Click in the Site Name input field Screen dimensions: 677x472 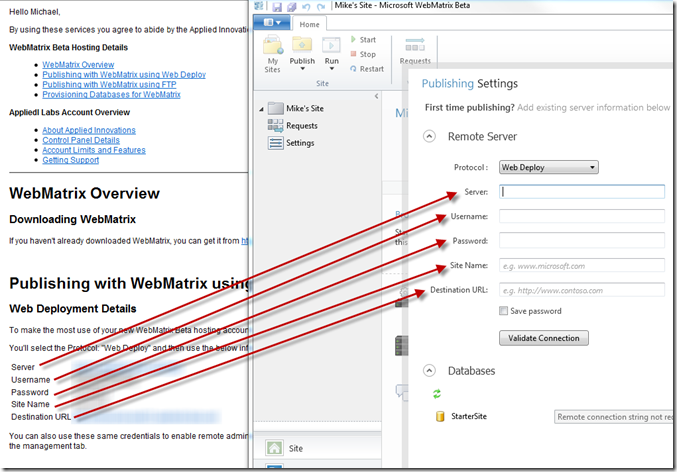582,265
